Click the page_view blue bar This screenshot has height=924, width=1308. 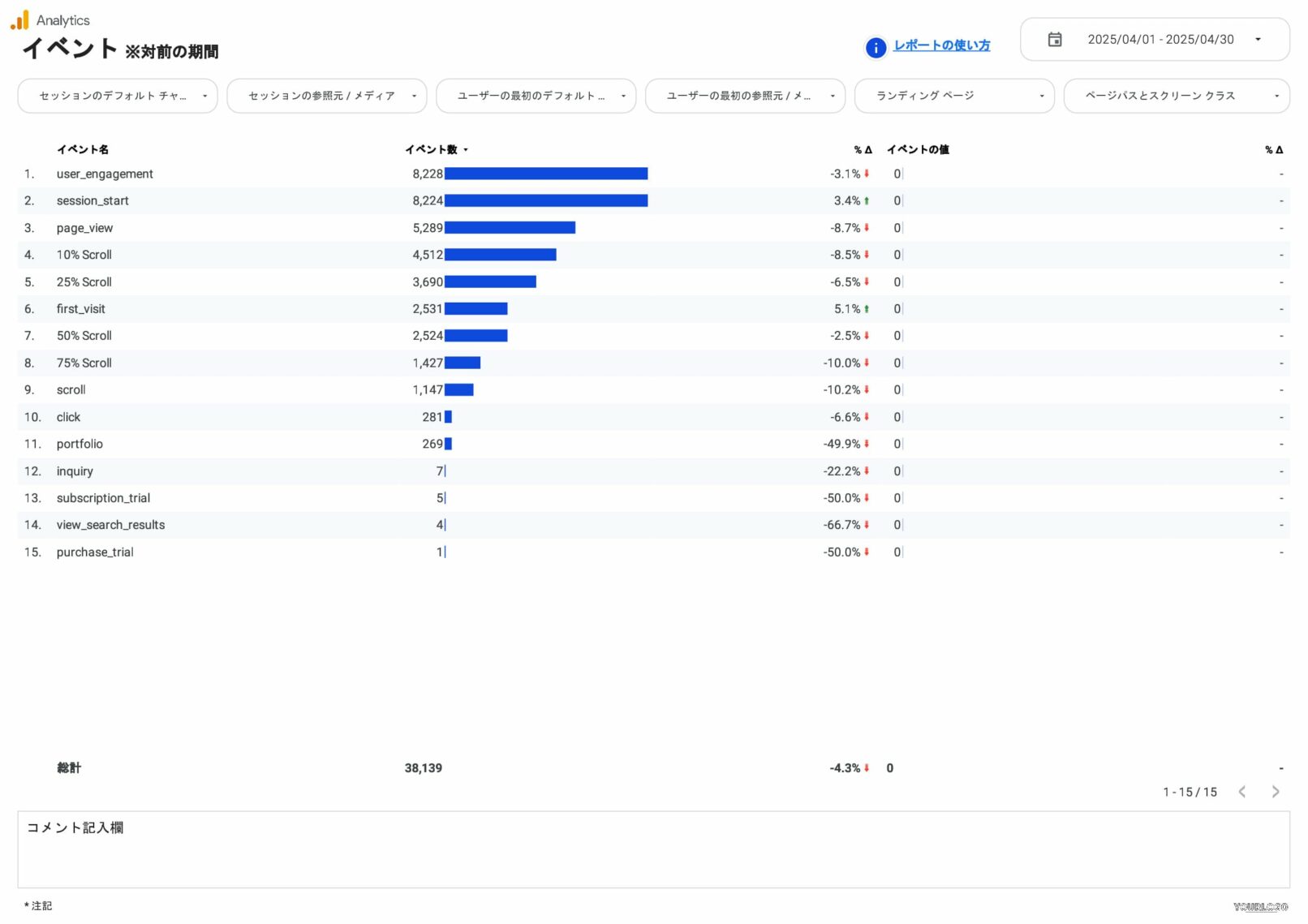click(x=510, y=228)
